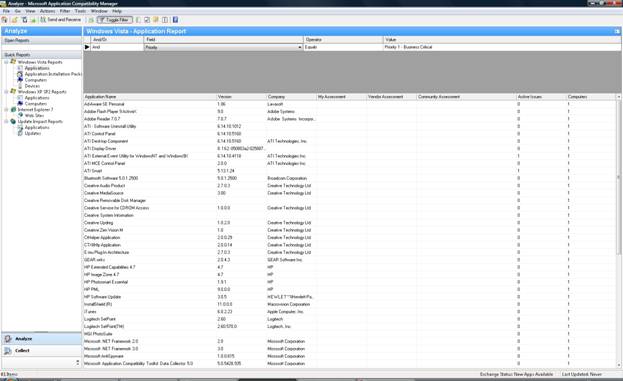Click the Send and Receive toolbar icon

pyautogui.click(x=43, y=19)
